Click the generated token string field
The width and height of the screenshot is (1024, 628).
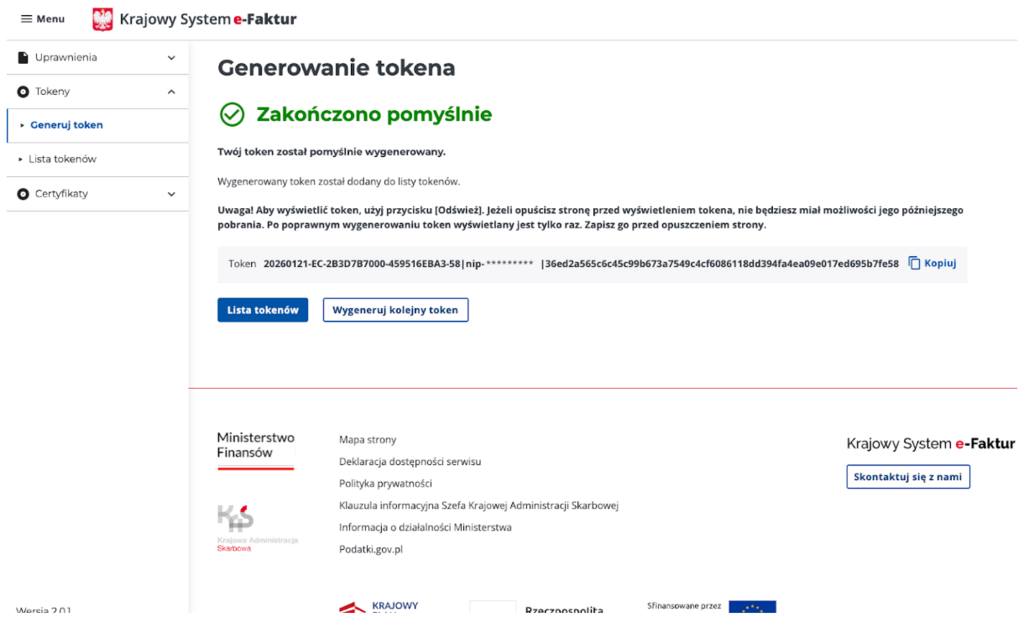(x=580, y=264)
